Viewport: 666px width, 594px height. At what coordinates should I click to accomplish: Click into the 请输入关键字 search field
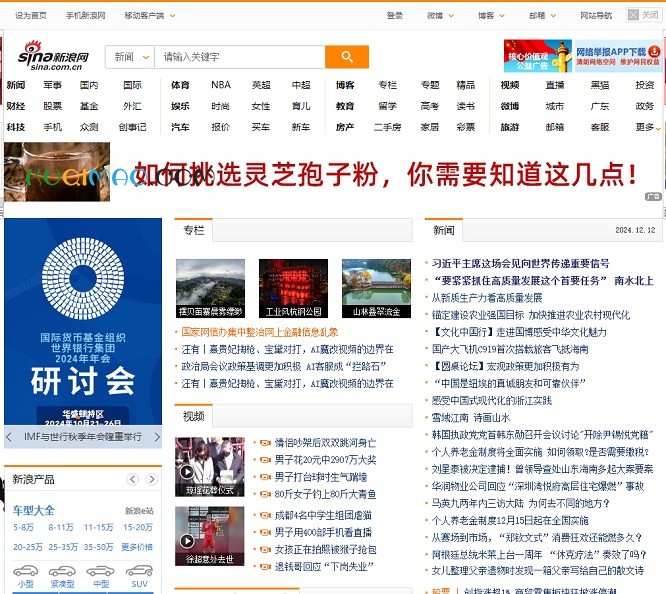240,57
